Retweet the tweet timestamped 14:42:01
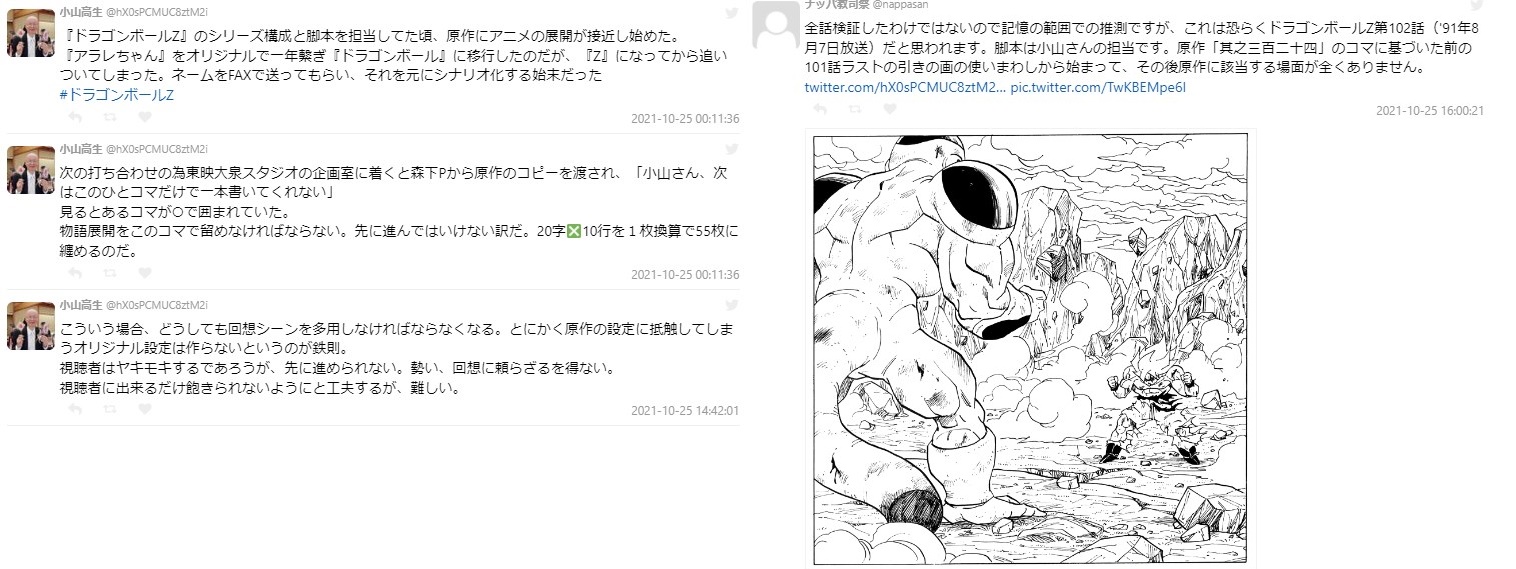This screenshot has width=1516, height=569. tap(110, 410)
